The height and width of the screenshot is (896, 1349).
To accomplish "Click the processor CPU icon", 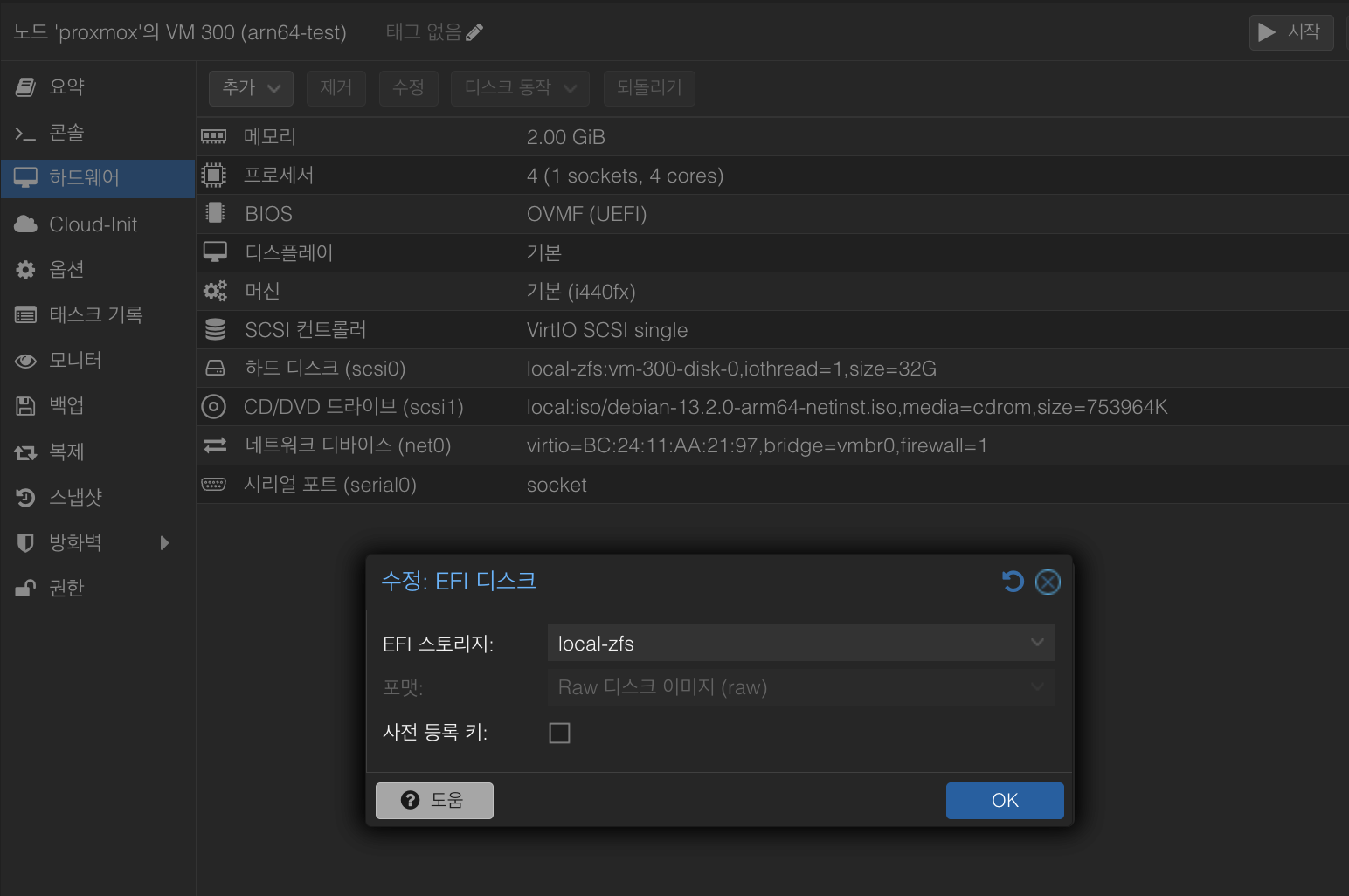I will [213, 176].
